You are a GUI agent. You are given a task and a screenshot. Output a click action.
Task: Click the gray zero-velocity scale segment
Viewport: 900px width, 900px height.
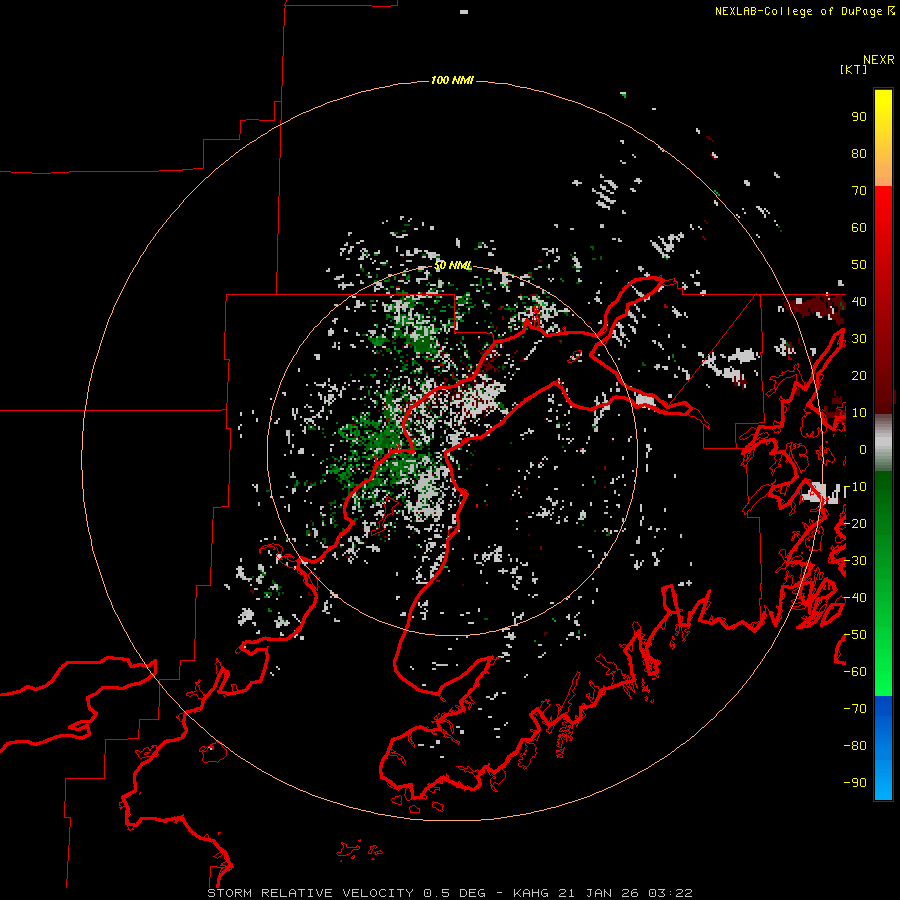[x=883, y=443]
